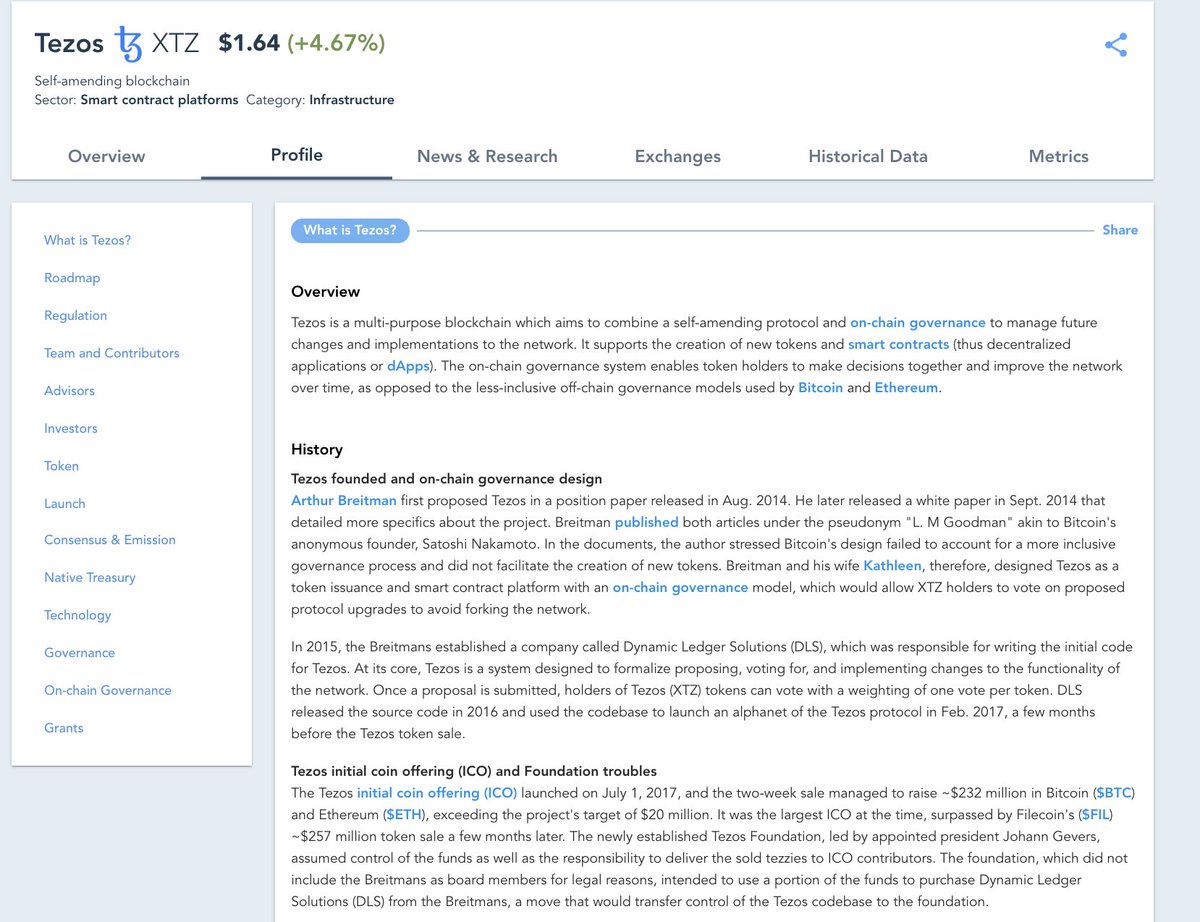Screen dimensions: 1200x922
Task: Click the $BTC ticker link
Action: (x=1113, y=793)
